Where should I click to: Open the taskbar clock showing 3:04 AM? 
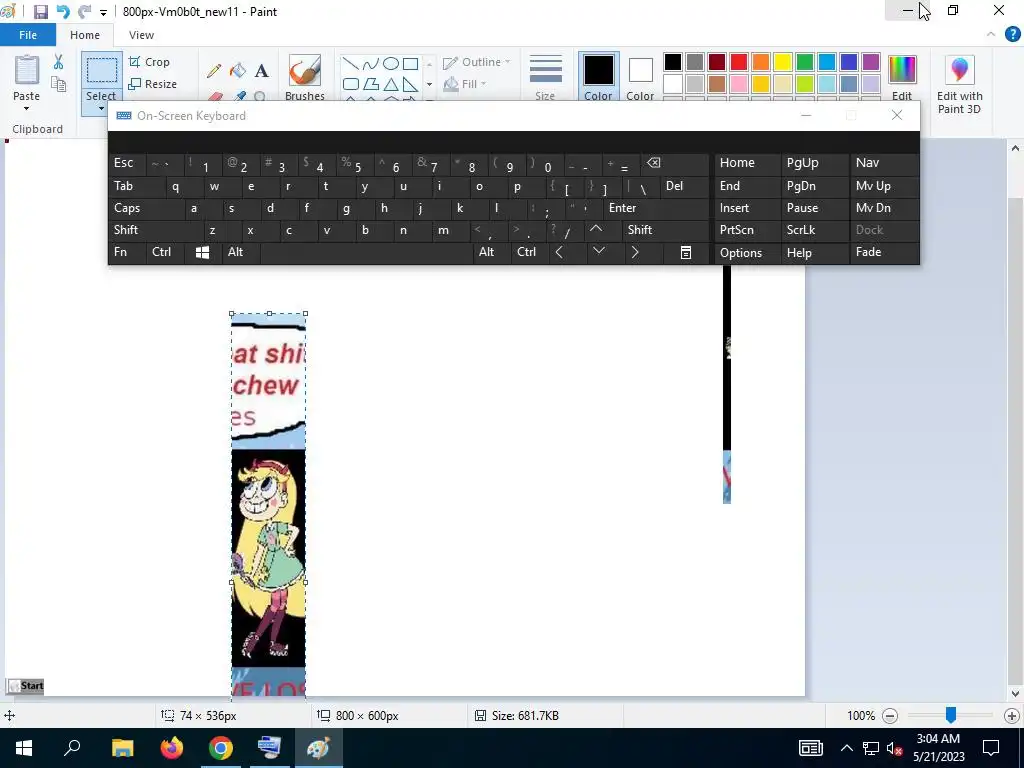938,748
